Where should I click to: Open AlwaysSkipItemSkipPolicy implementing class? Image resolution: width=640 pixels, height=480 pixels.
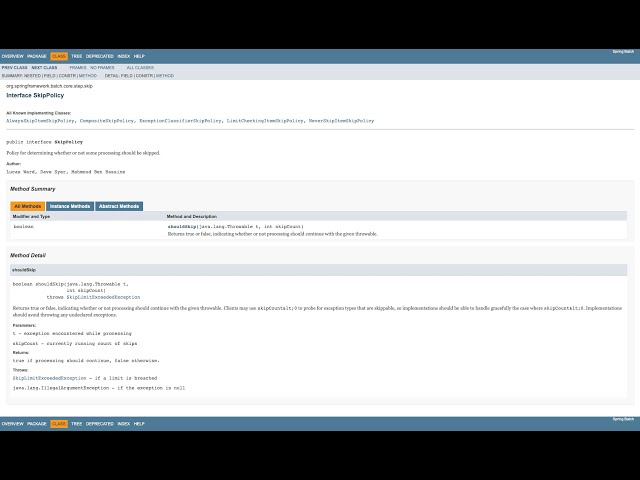pos(40,121)
